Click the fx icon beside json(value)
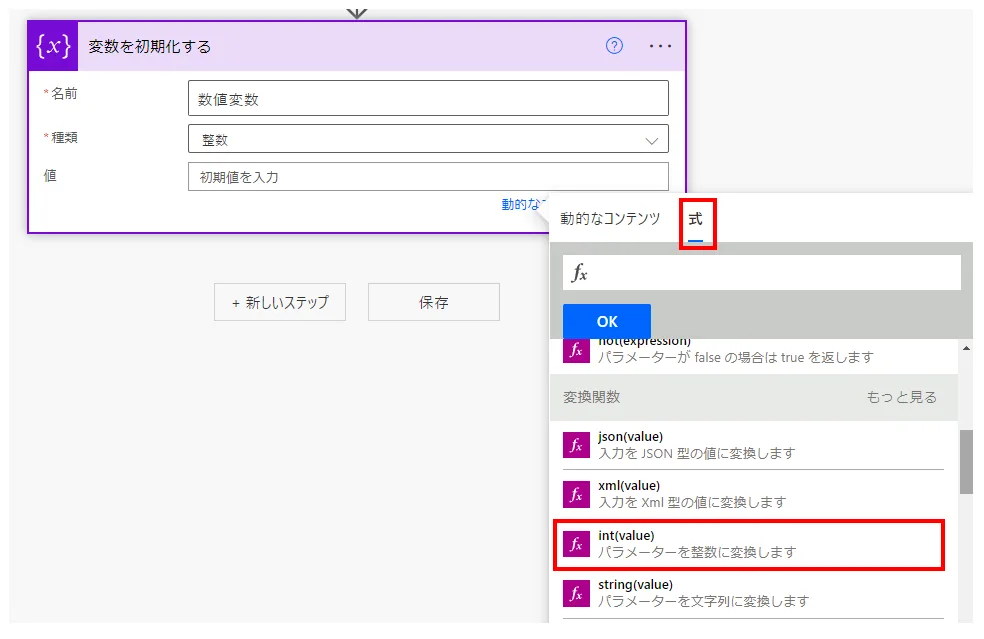This screenshot has width=984, height=639. (576, 445)
